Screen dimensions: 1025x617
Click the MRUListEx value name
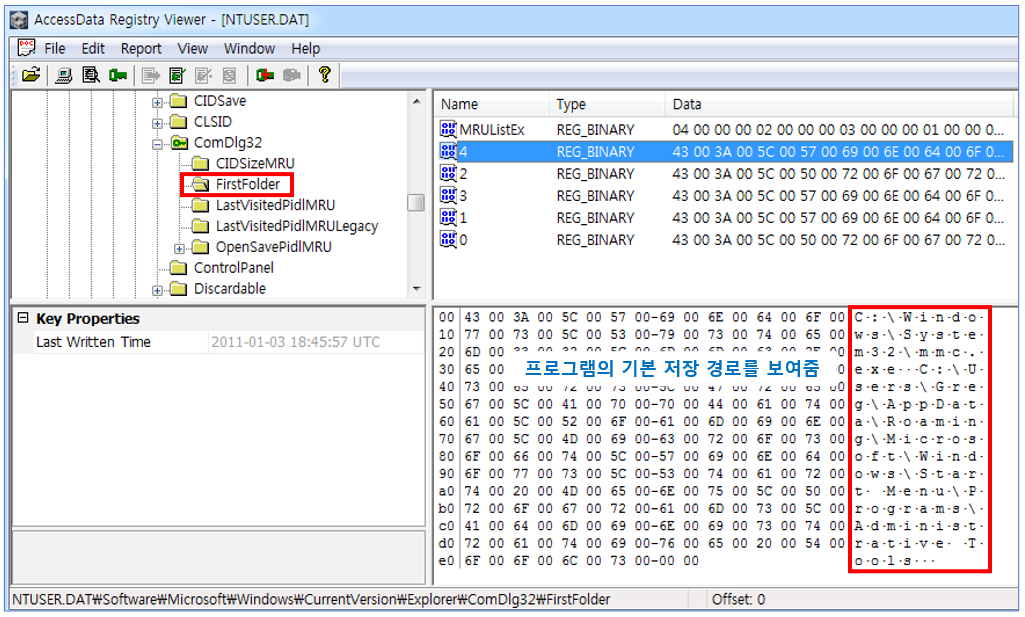[492, 129]
